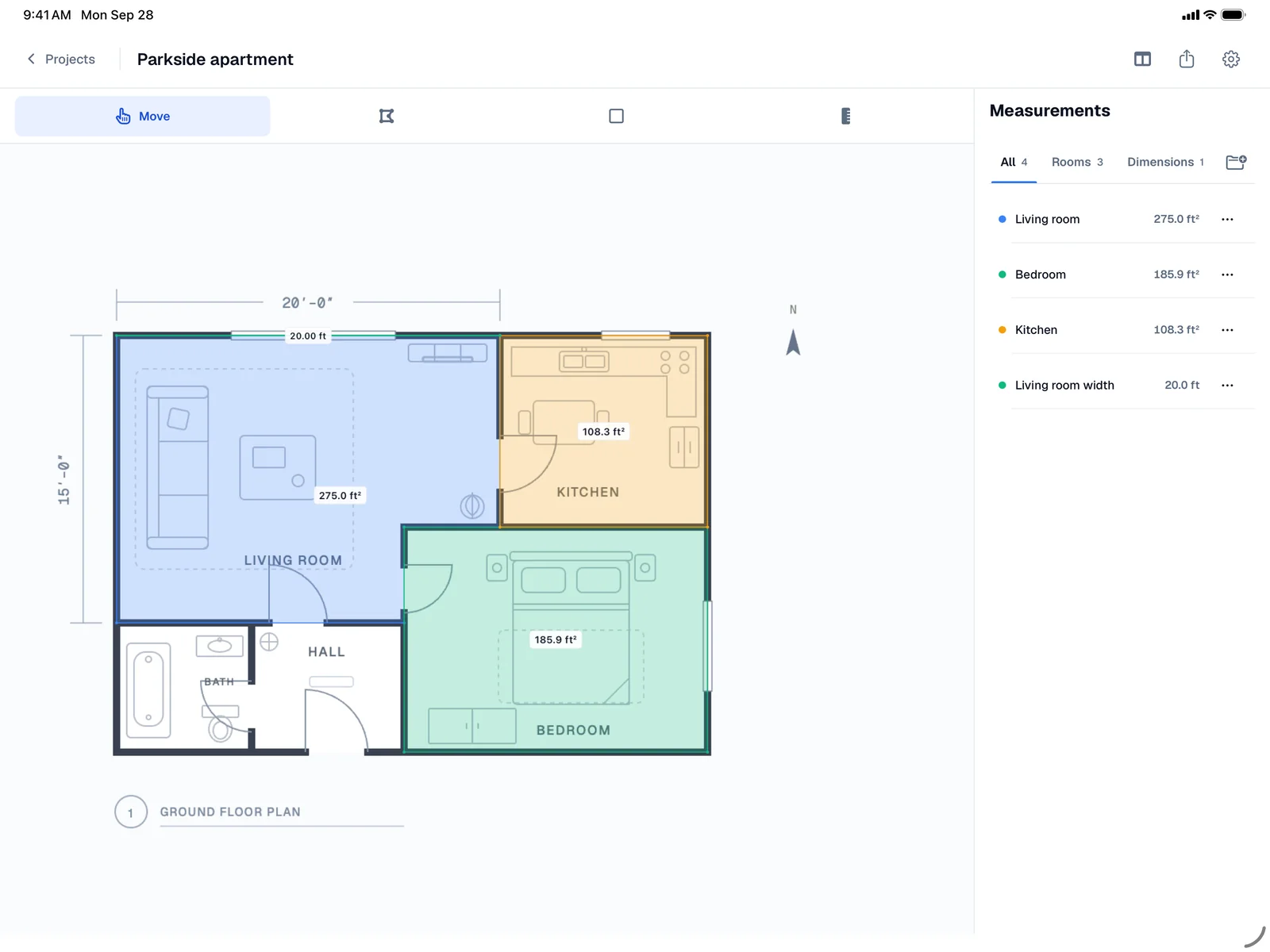This screenshot has height=952, width=1270.
Task: Open more options for Bedroom
Action: click(1227, 274)
